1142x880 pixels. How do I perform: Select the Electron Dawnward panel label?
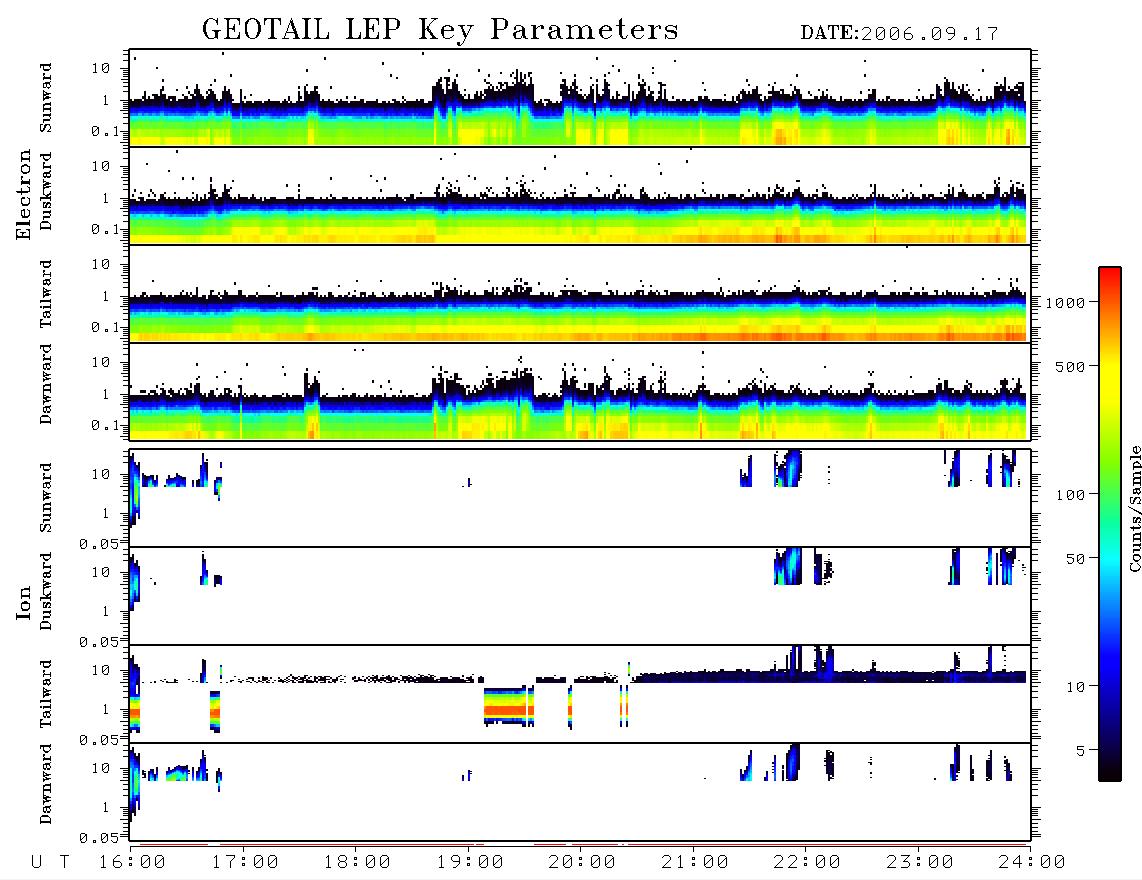coord(46,385)
